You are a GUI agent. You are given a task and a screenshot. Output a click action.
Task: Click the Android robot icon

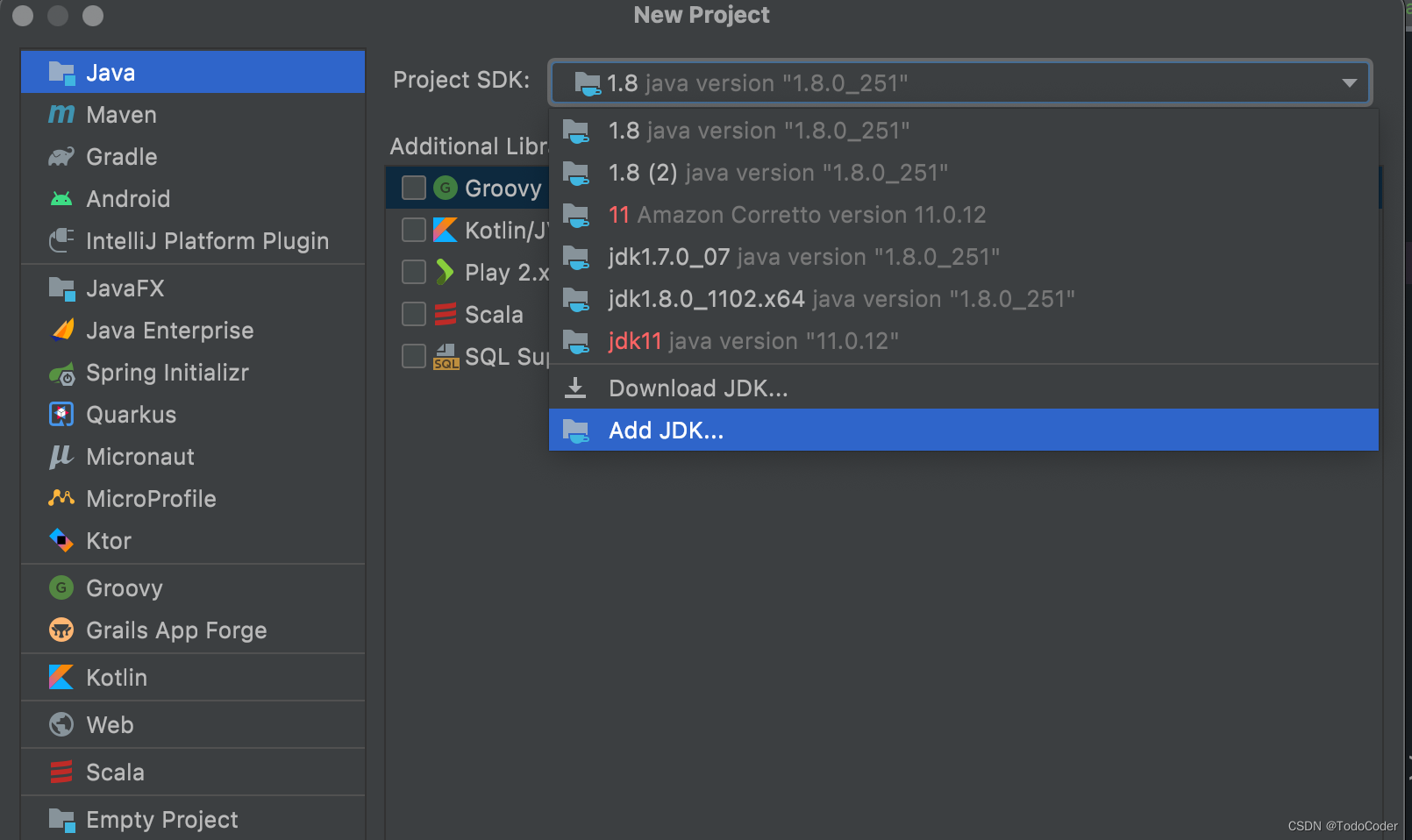coord(61,199)
